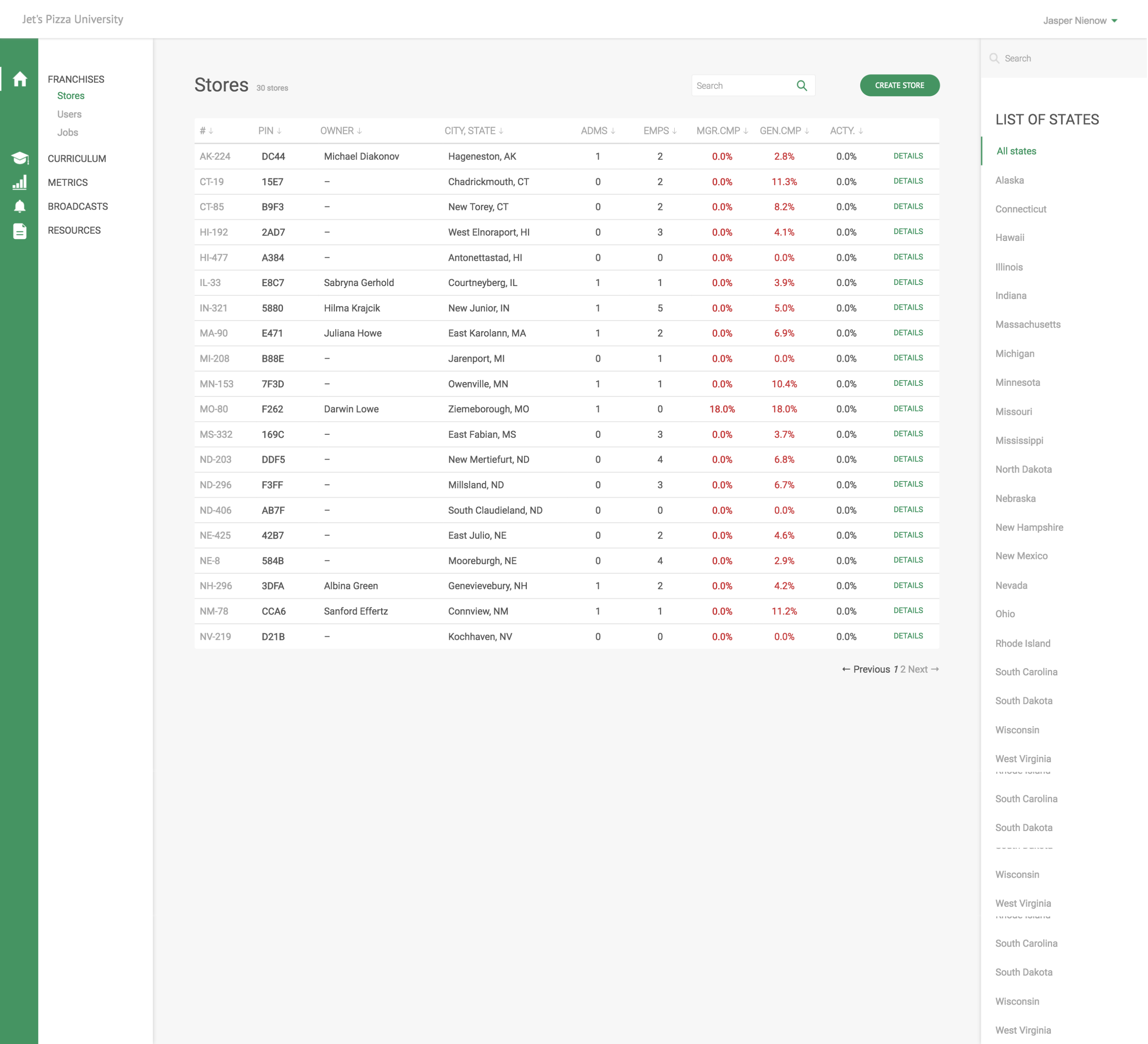Click the bell Broadcasts icon

[x=20, y=206]
